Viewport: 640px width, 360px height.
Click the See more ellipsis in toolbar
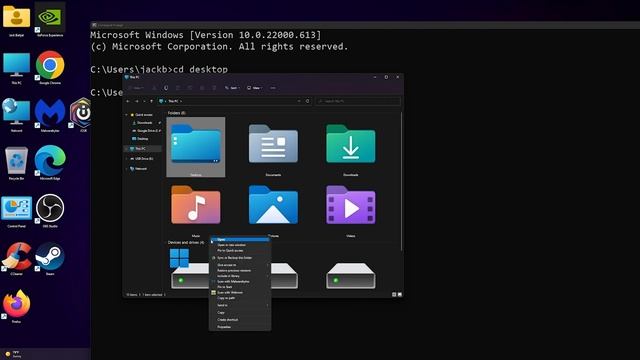click(273, 88)
